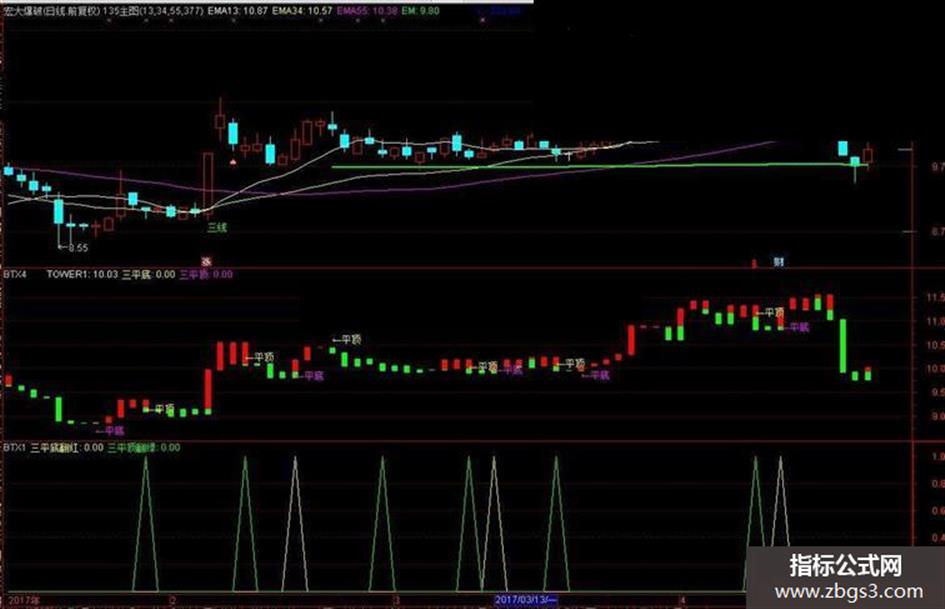The height and width of the screenshot is (609, 945).
Task: Click the highlighted 2017/03/13 date marker
Action: coord(526,600)
